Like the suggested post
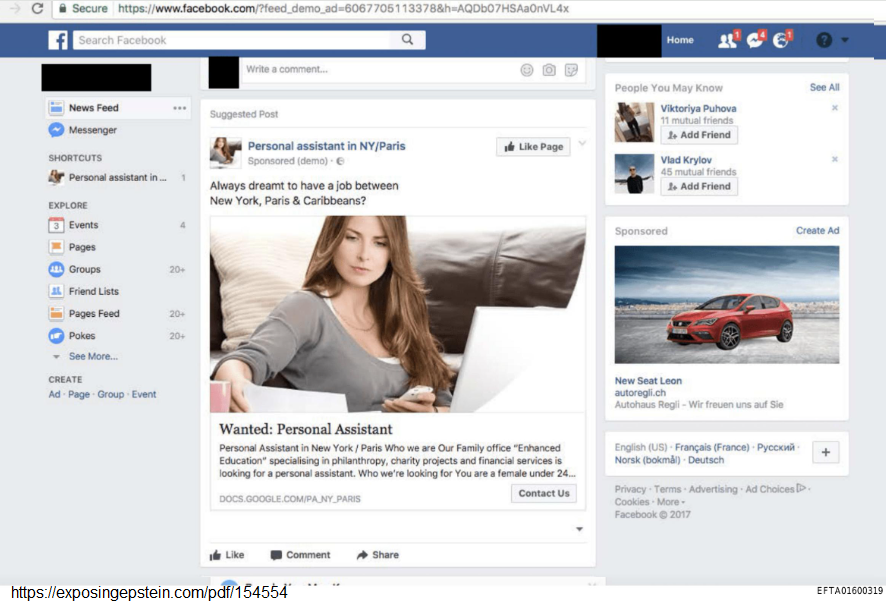Viewport: 886px width, 608px height. (x=227, y=555)
